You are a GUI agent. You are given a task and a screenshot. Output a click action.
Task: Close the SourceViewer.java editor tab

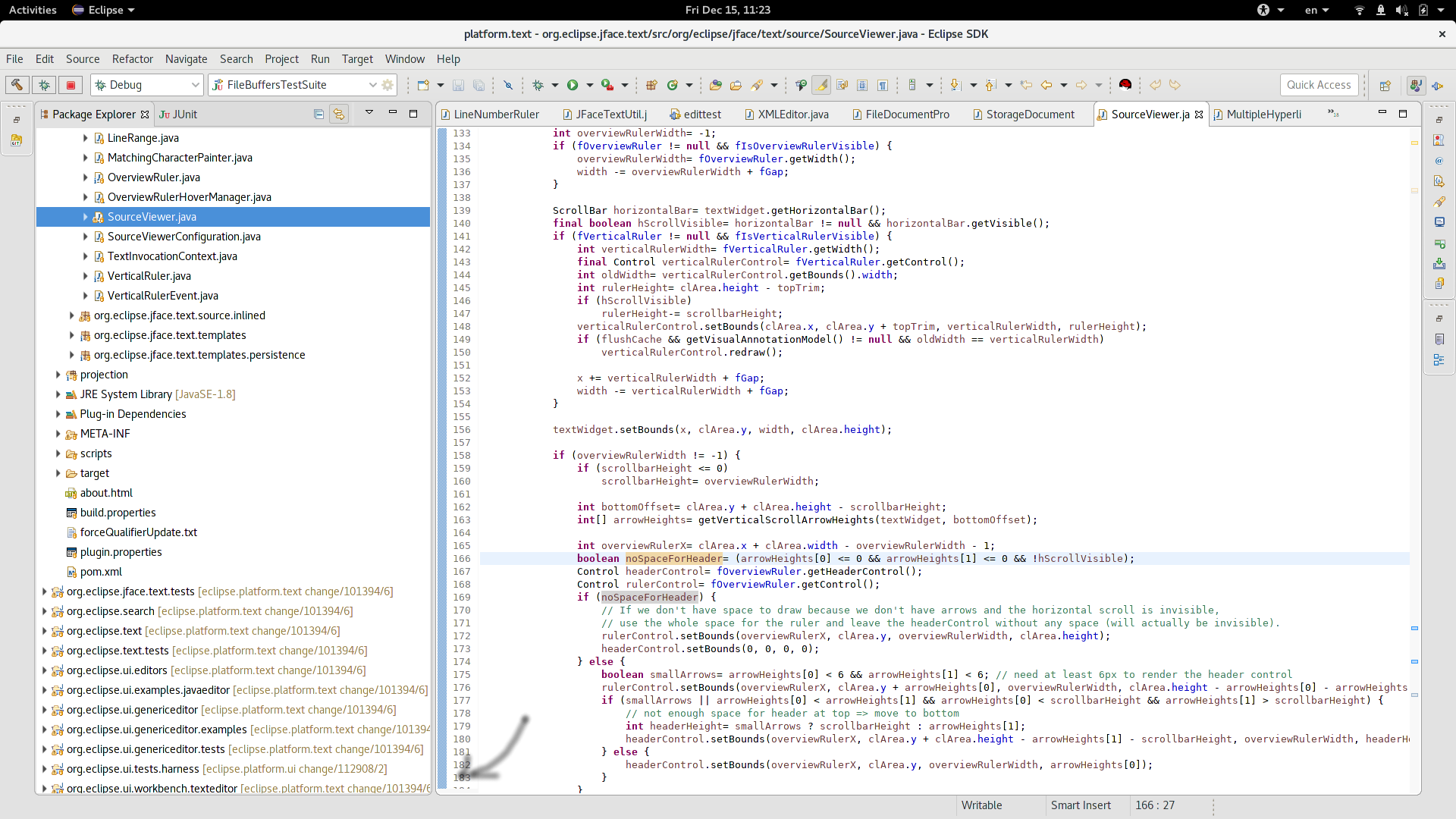(1199, 115)
